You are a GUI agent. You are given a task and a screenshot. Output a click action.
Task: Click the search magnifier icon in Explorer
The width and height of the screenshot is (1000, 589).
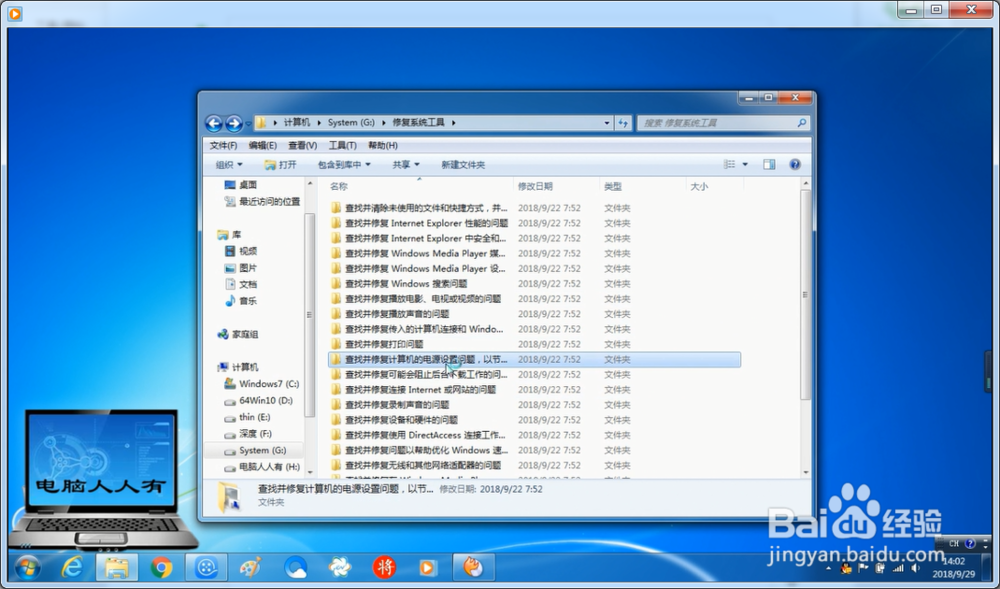802,122
